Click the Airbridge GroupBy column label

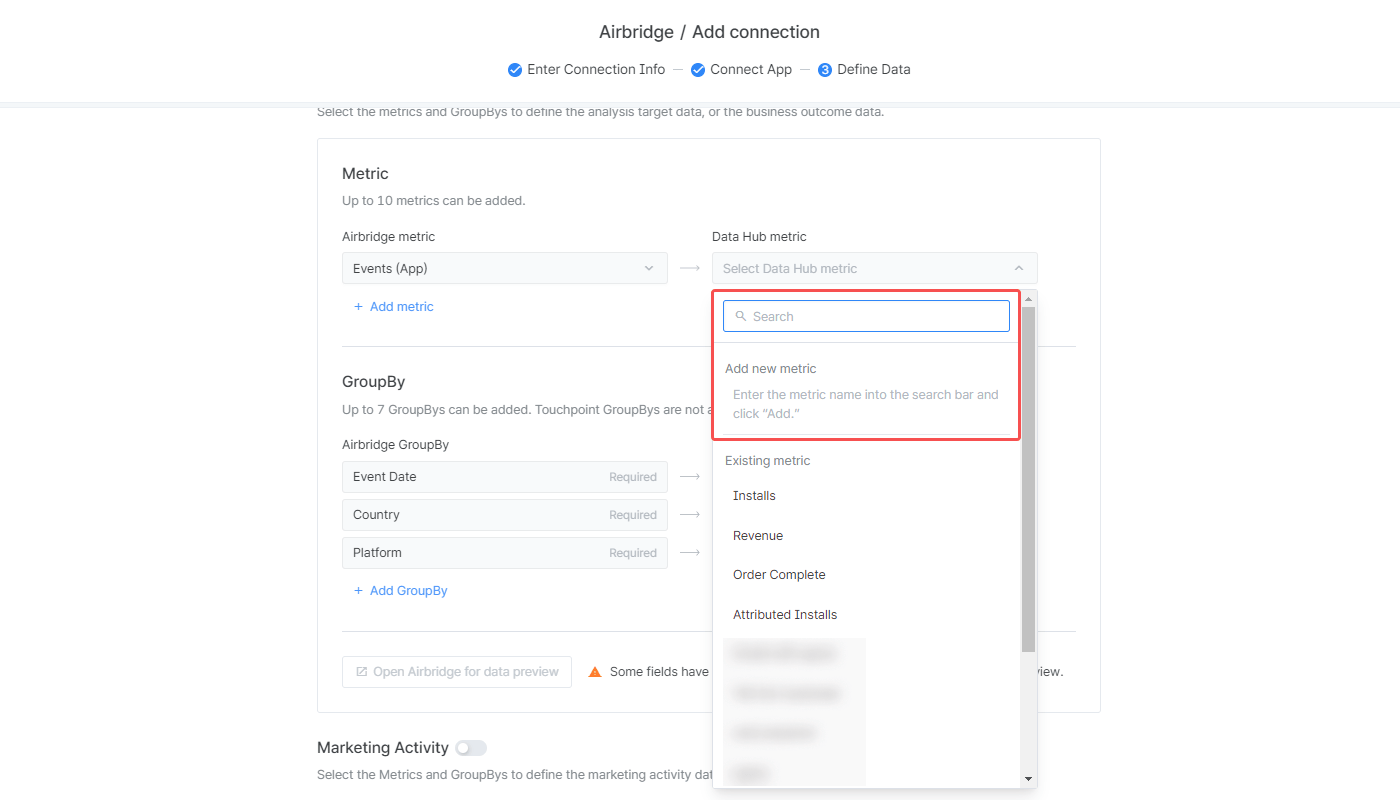point(396,445)
